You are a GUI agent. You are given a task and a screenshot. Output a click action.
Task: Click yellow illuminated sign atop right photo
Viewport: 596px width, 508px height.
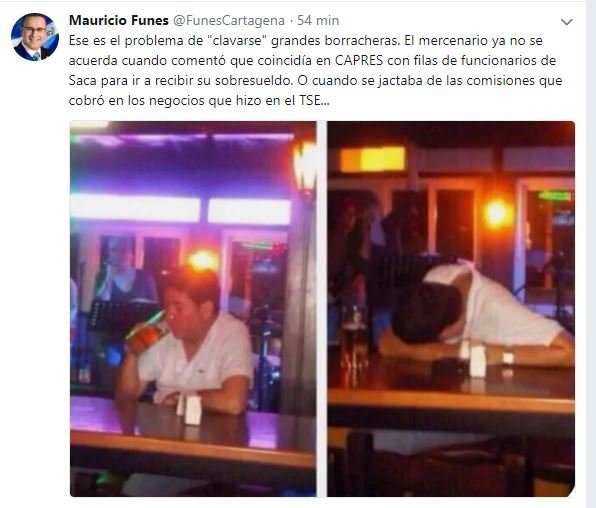tap(372, 159)
